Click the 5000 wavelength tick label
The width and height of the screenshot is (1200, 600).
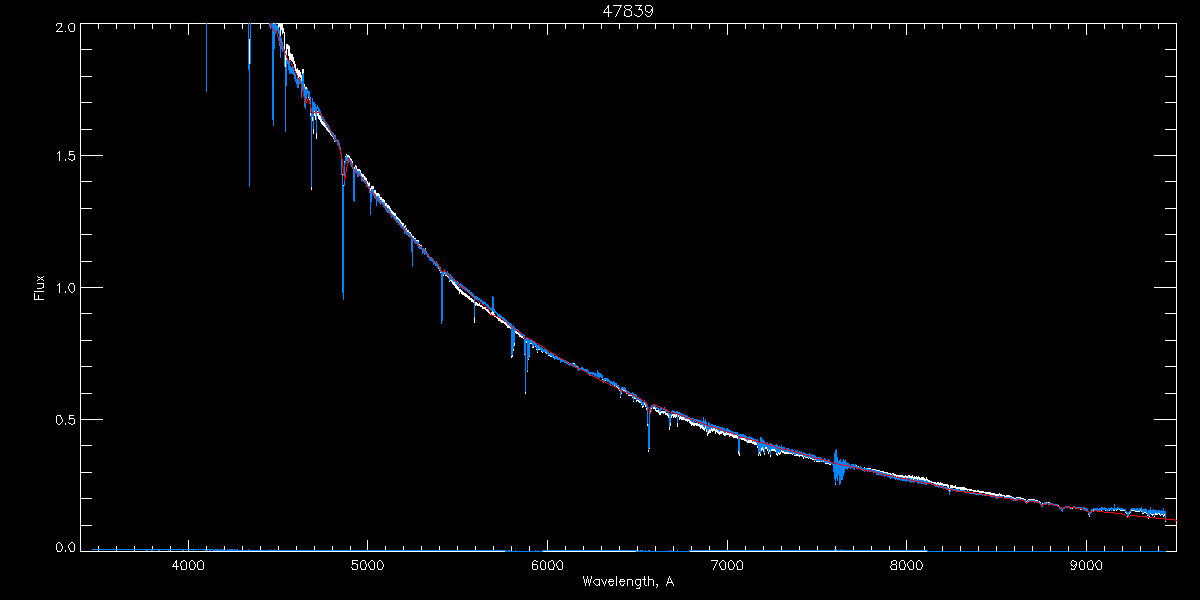(x=368, y=565)
